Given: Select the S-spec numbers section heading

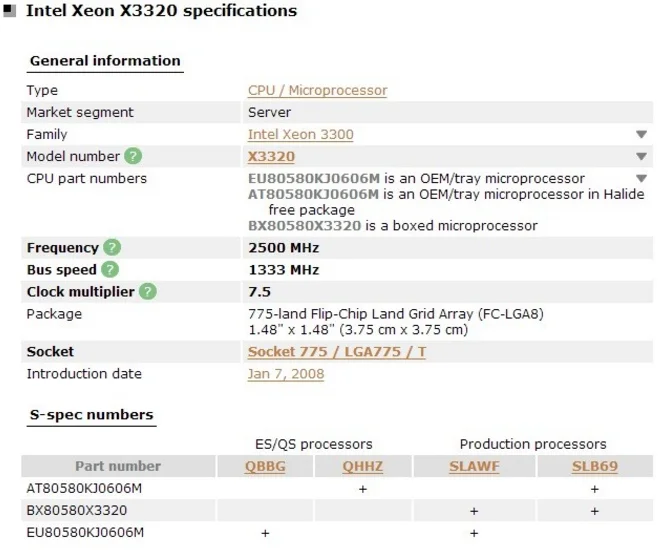Looking at the screenshot, I should (91, 414).
